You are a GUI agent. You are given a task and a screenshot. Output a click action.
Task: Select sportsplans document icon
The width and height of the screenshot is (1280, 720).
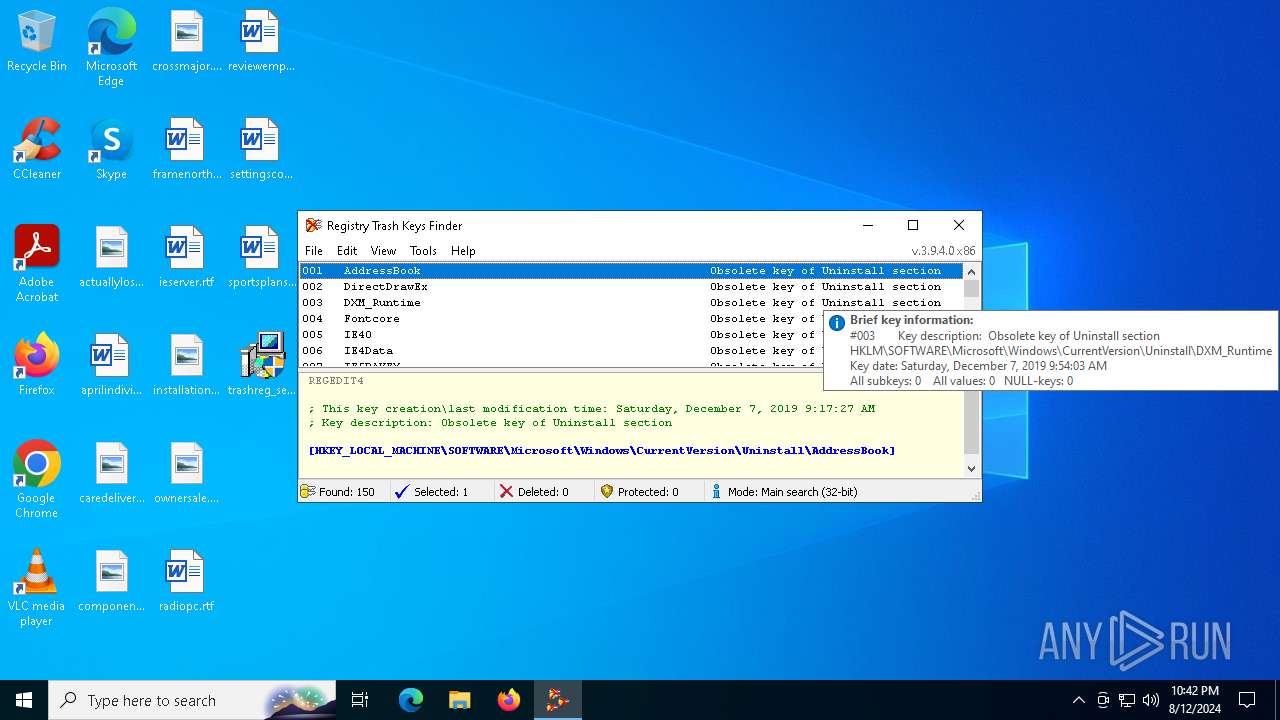[260, 258]
